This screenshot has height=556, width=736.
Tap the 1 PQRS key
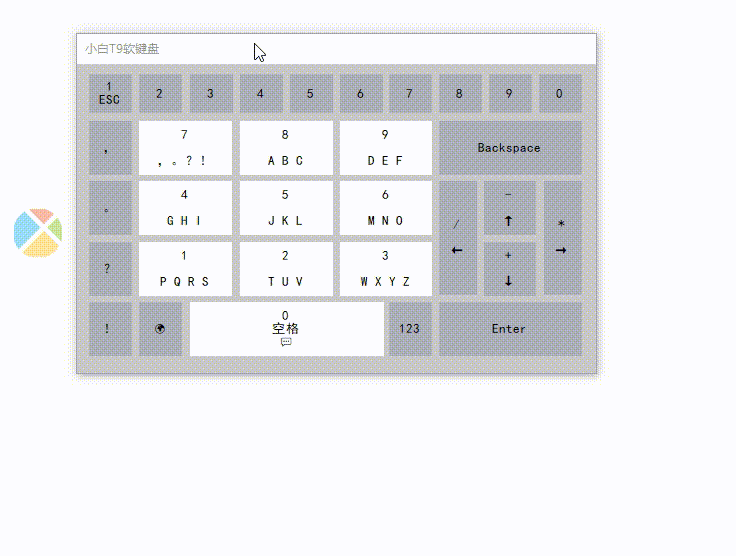pos(185,269)
